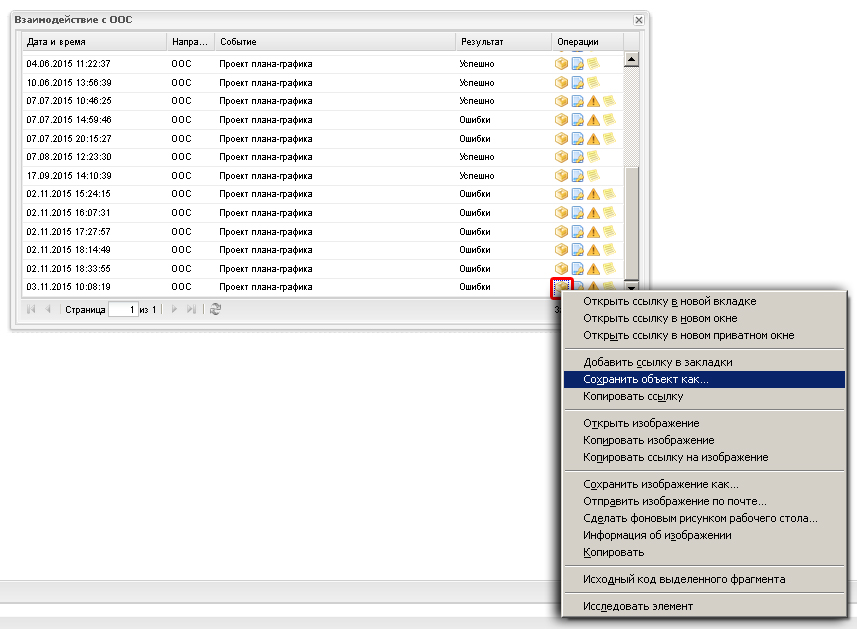Click signed document icon in 04.06.2015 row
This screenshot has height=629, width=857.
tap(577, 64)
